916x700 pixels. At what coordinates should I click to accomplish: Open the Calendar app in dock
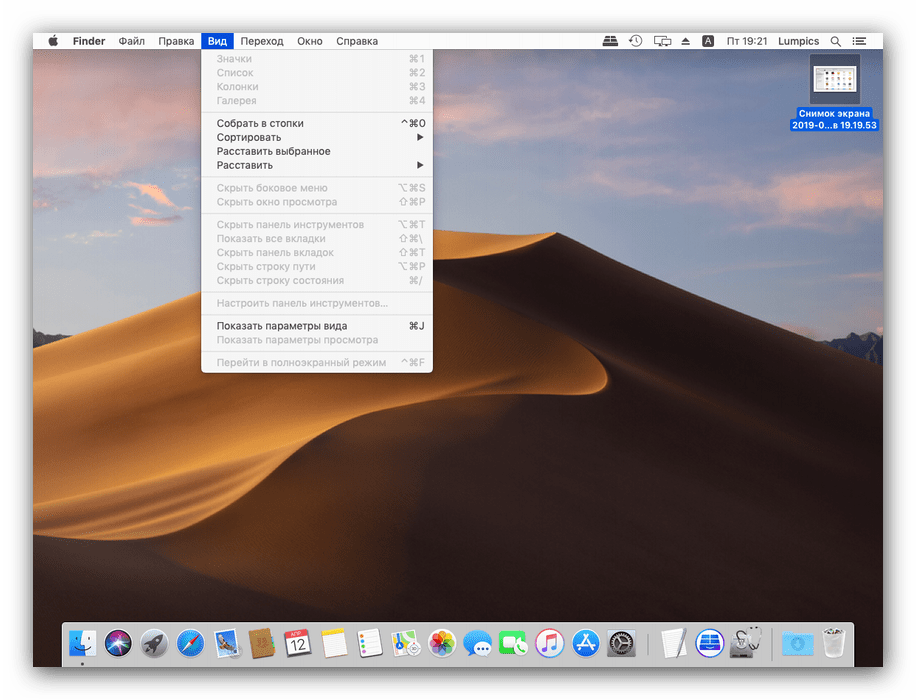coord(298,643)
